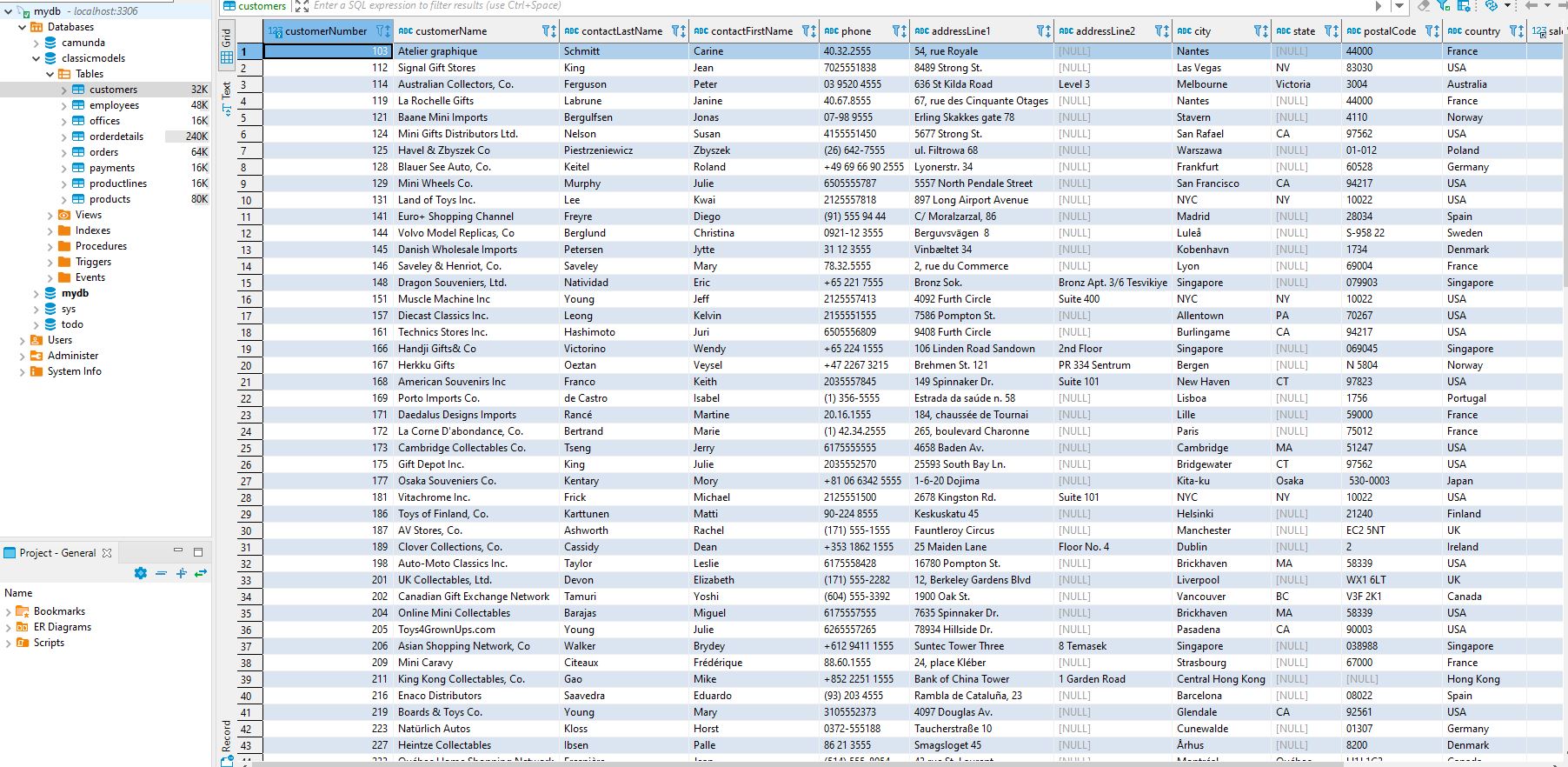Expand the System Info node
Viewport: 1568px width, 767px height.
[x=22, y=371]
